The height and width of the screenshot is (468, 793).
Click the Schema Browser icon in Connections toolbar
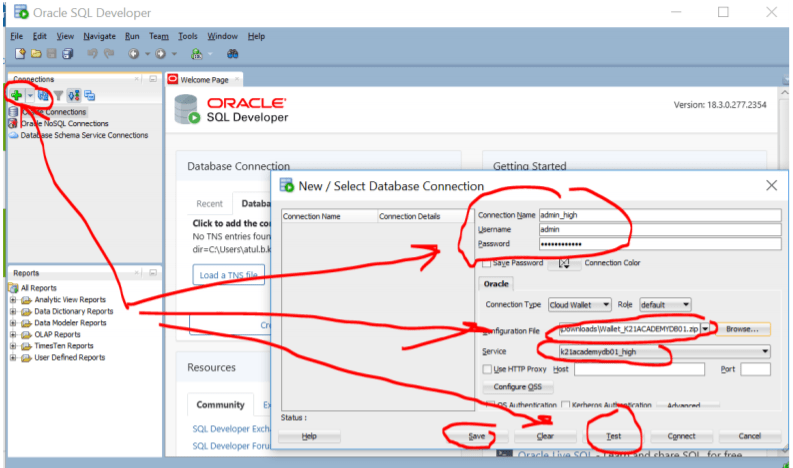[x=74, y=95]
